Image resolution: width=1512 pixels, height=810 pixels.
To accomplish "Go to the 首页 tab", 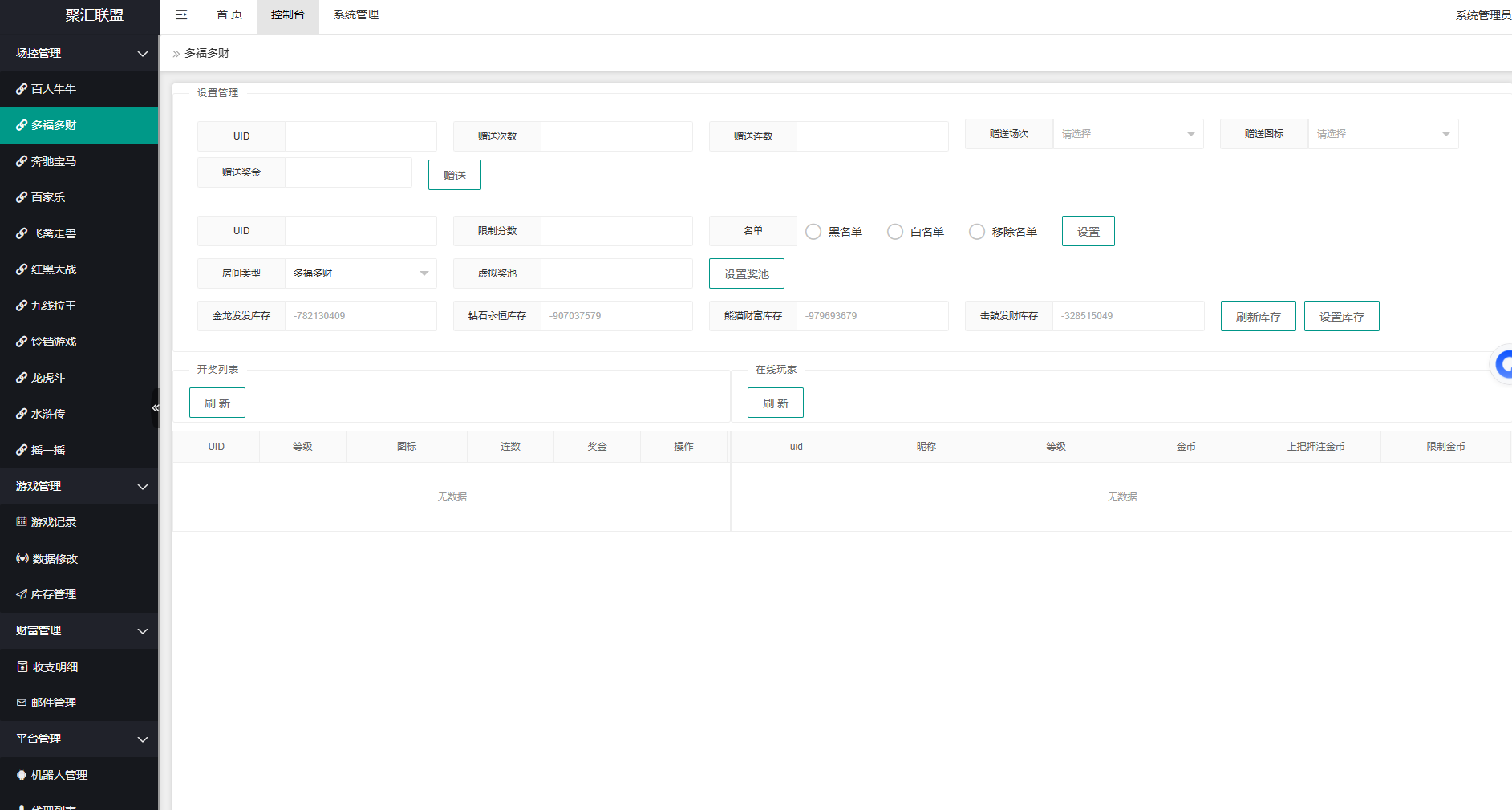I will (x=229, y=14).
